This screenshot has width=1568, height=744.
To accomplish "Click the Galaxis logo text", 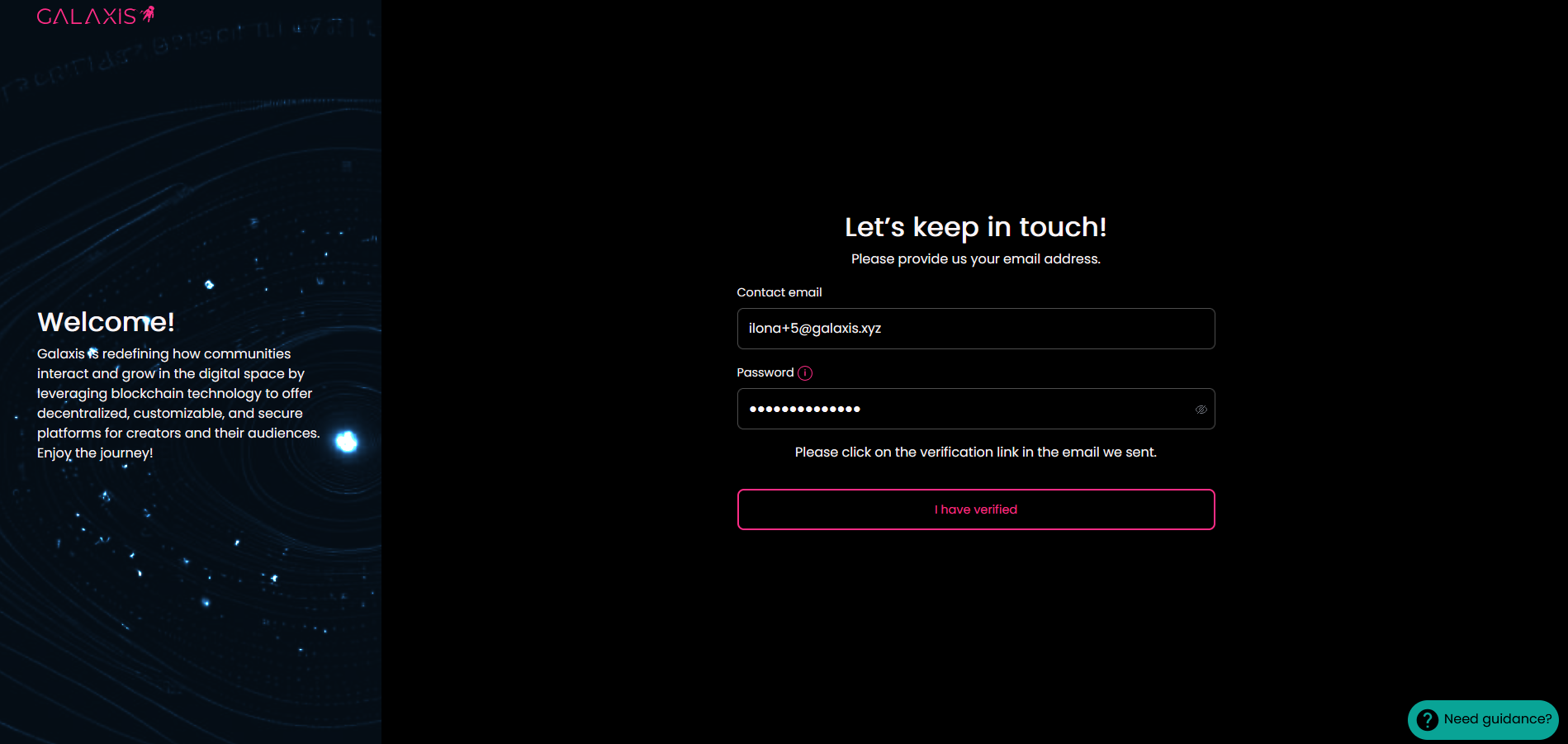I will (86, 17).
